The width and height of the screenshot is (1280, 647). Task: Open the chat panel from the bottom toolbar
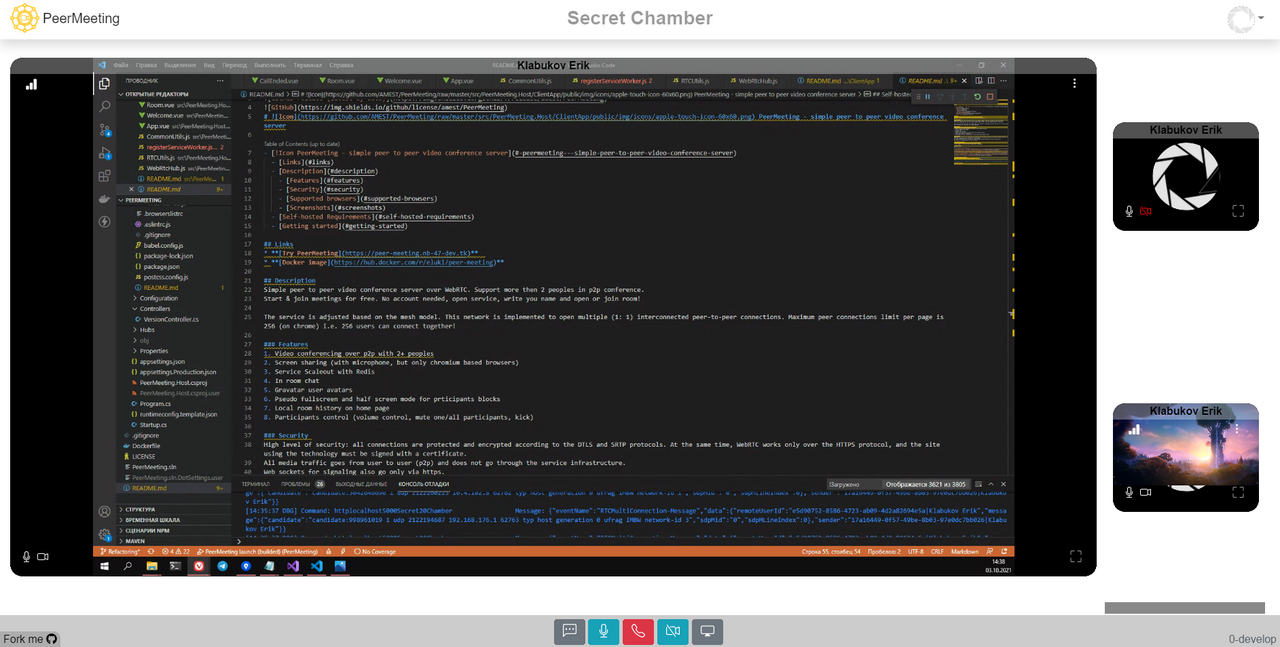569,631
